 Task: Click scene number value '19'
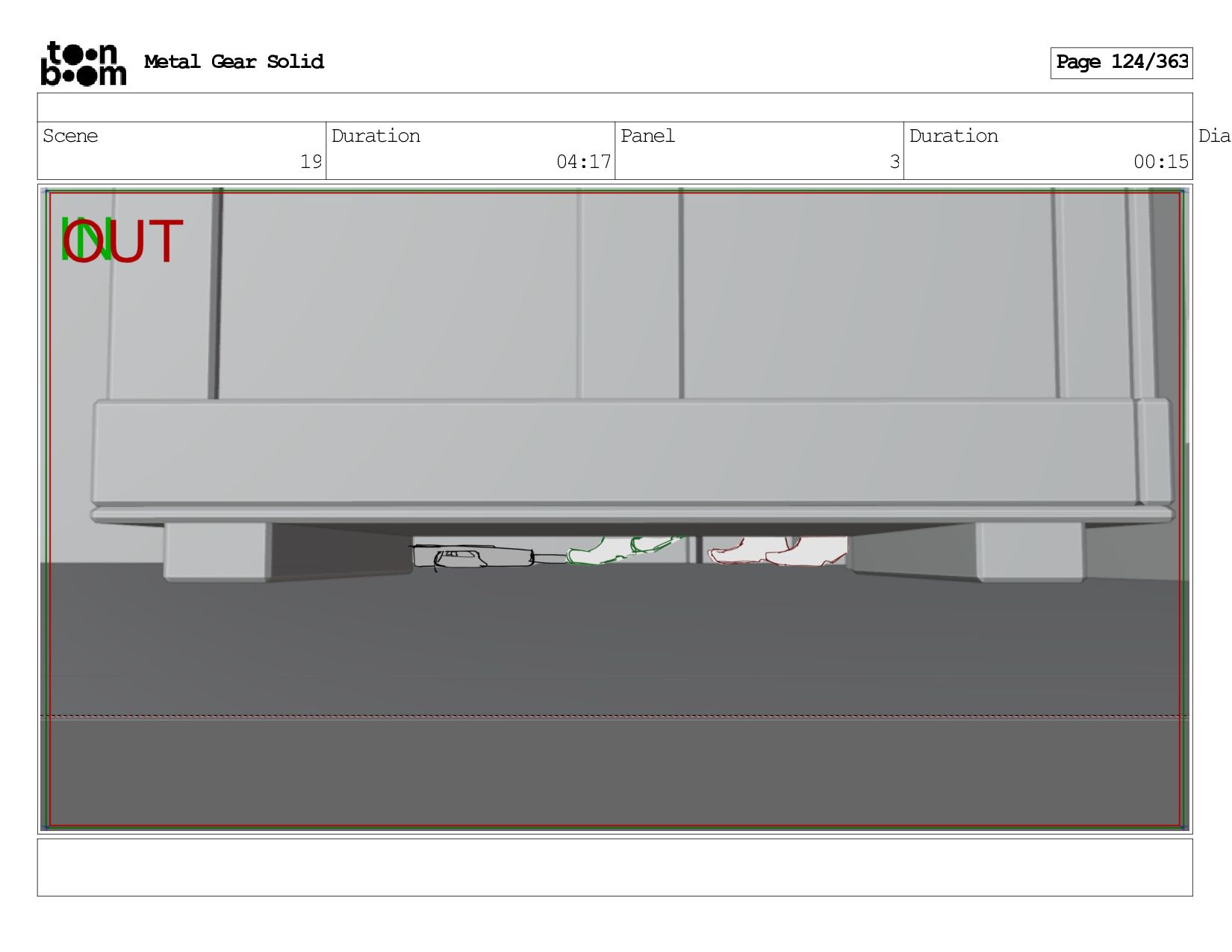pos(311,162)
